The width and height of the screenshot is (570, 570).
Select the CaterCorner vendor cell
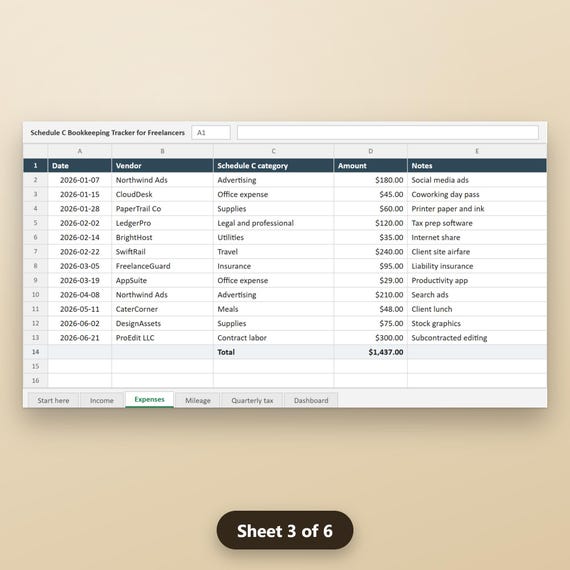pyautogui.click(x=162, y=309)
